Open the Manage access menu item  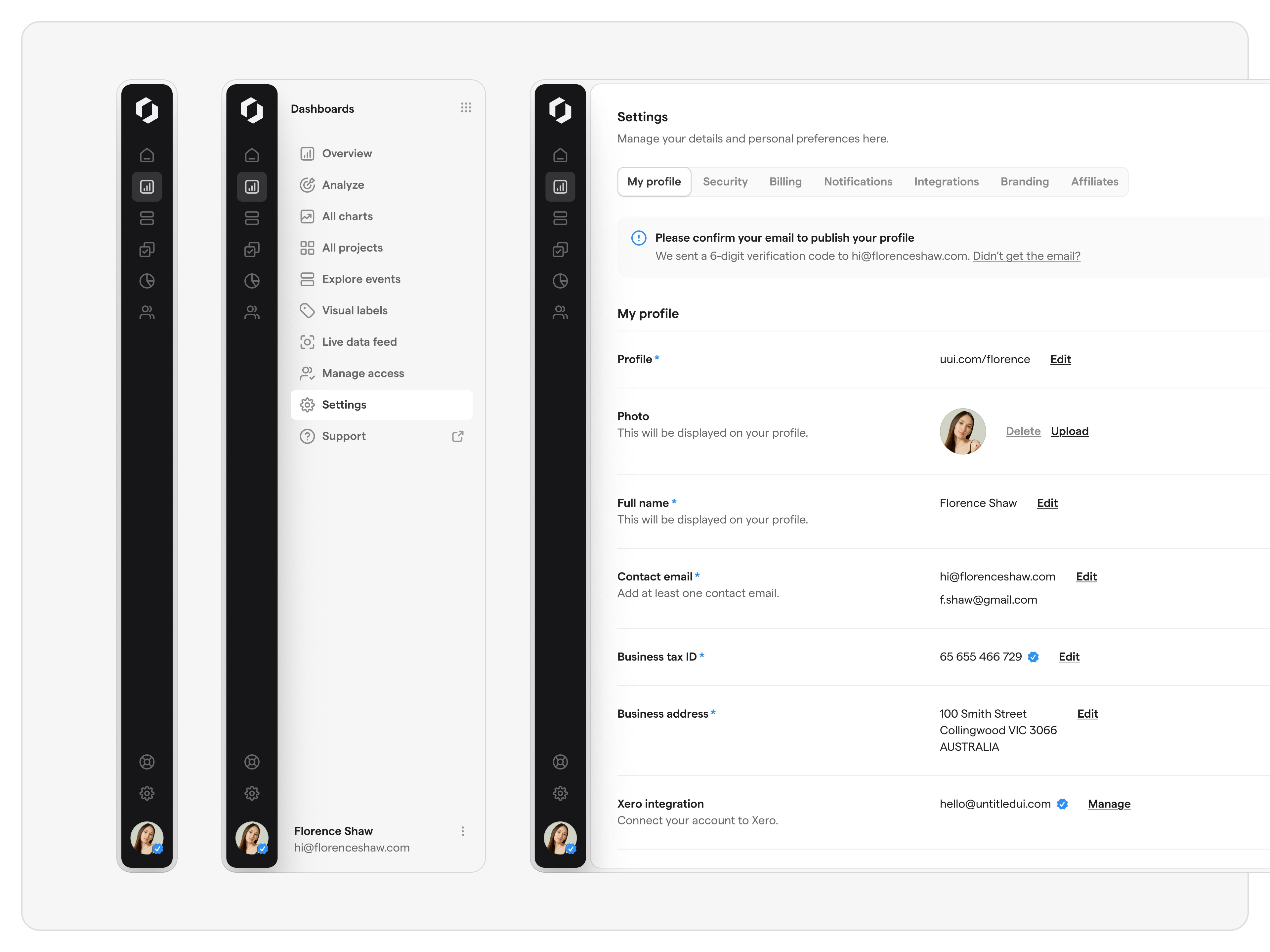(363, 373)
